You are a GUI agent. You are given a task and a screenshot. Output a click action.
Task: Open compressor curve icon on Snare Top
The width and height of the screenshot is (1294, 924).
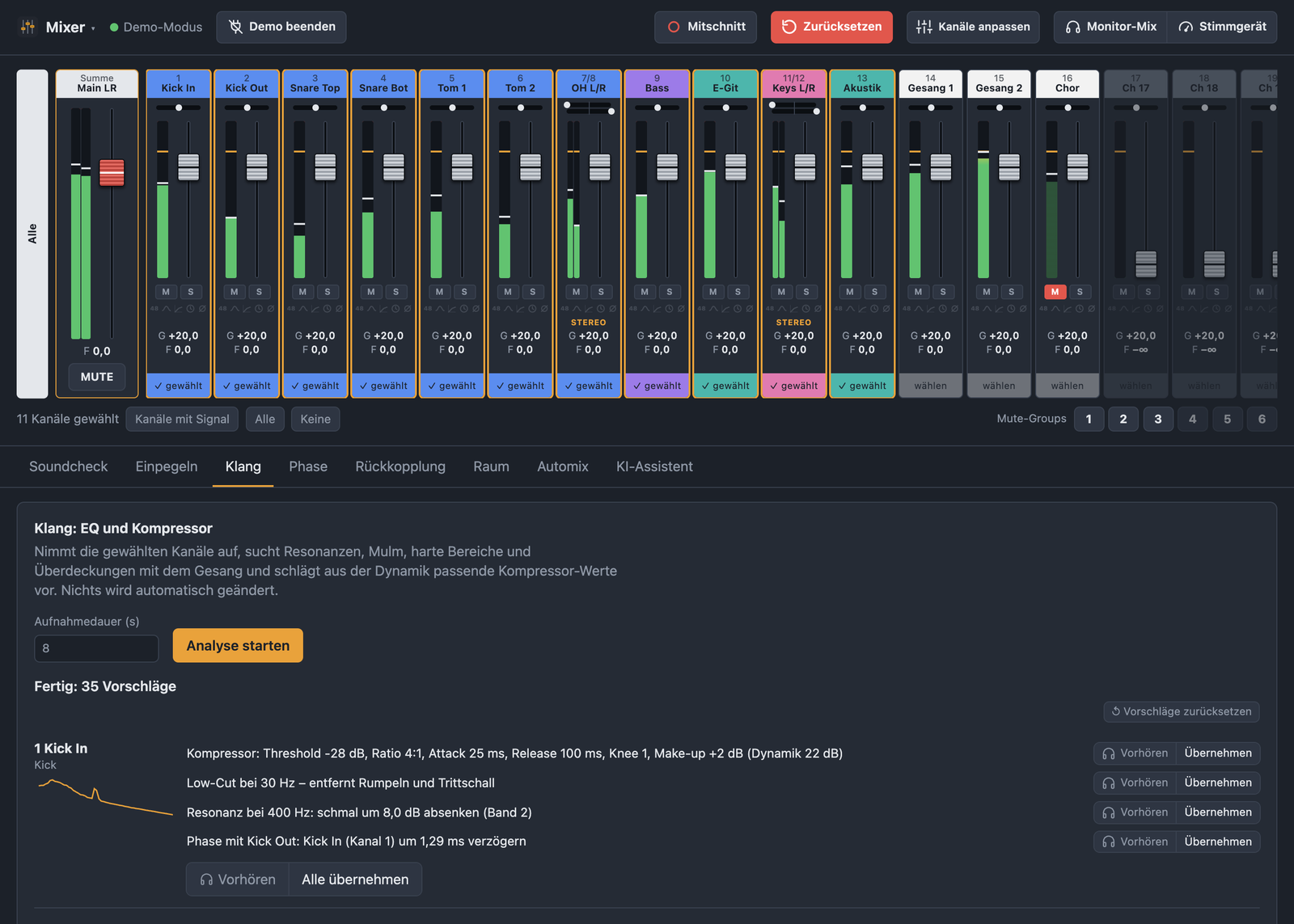315,309
